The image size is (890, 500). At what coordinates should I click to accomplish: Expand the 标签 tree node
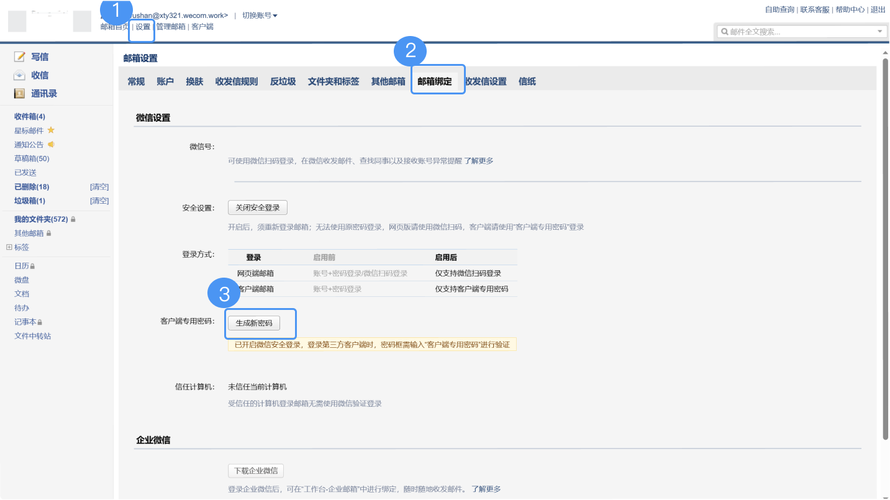pos(9,247)
